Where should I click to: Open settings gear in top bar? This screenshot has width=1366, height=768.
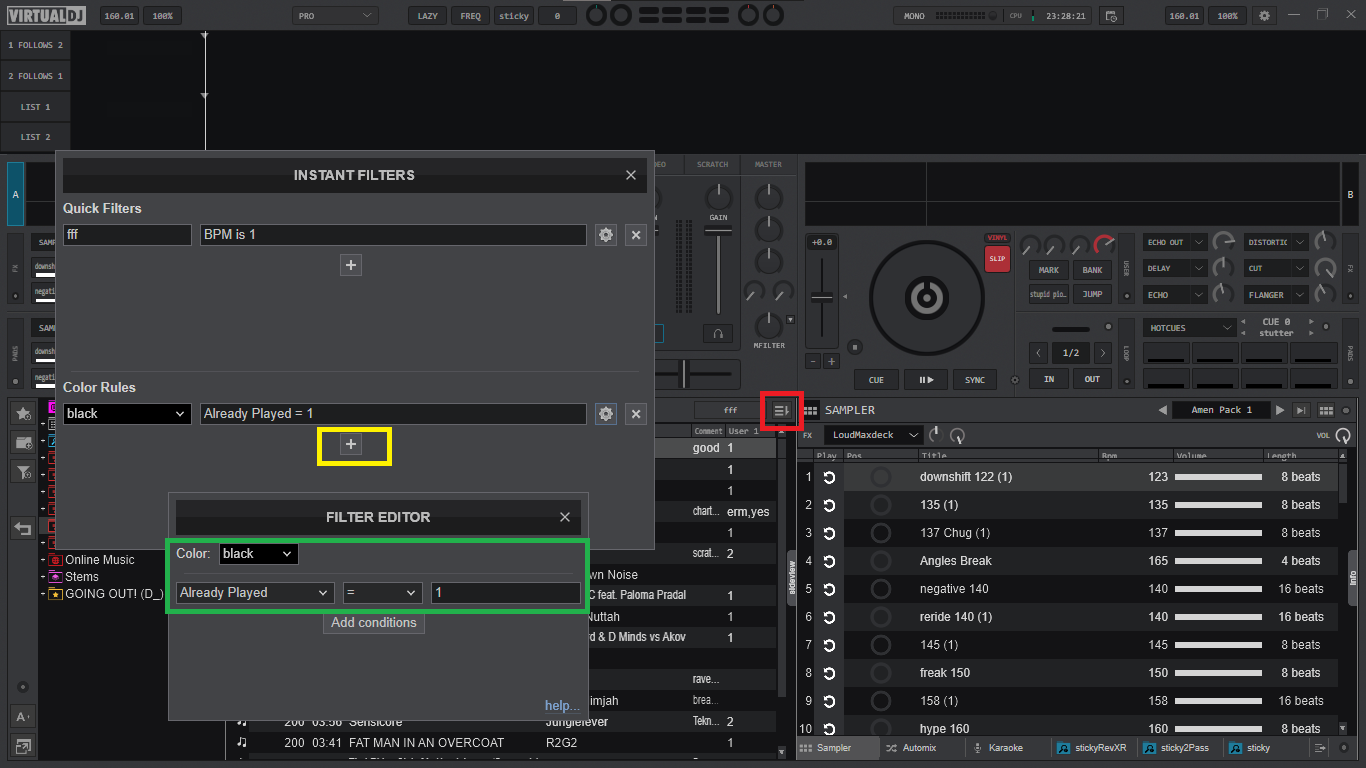(1265, 16)
